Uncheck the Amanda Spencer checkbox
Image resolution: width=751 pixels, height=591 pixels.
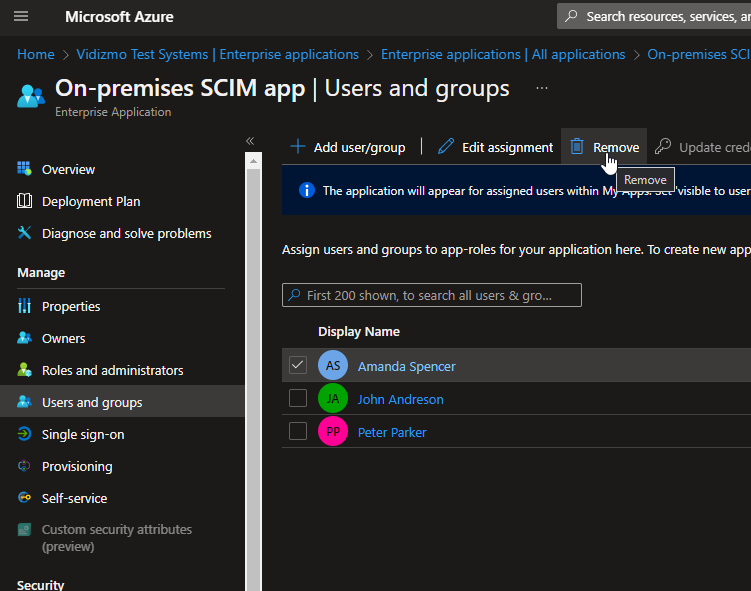[298, 366]
